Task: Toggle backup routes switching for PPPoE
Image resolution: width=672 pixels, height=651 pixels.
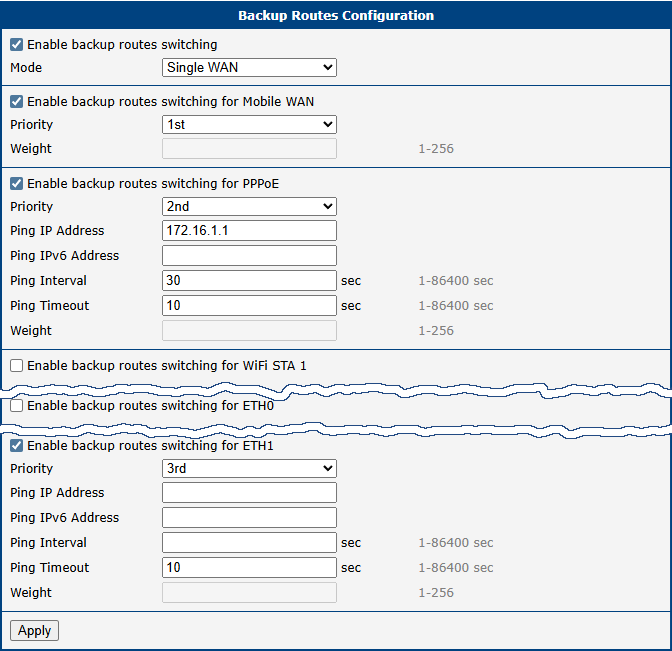Action: (x=16, y=184)
